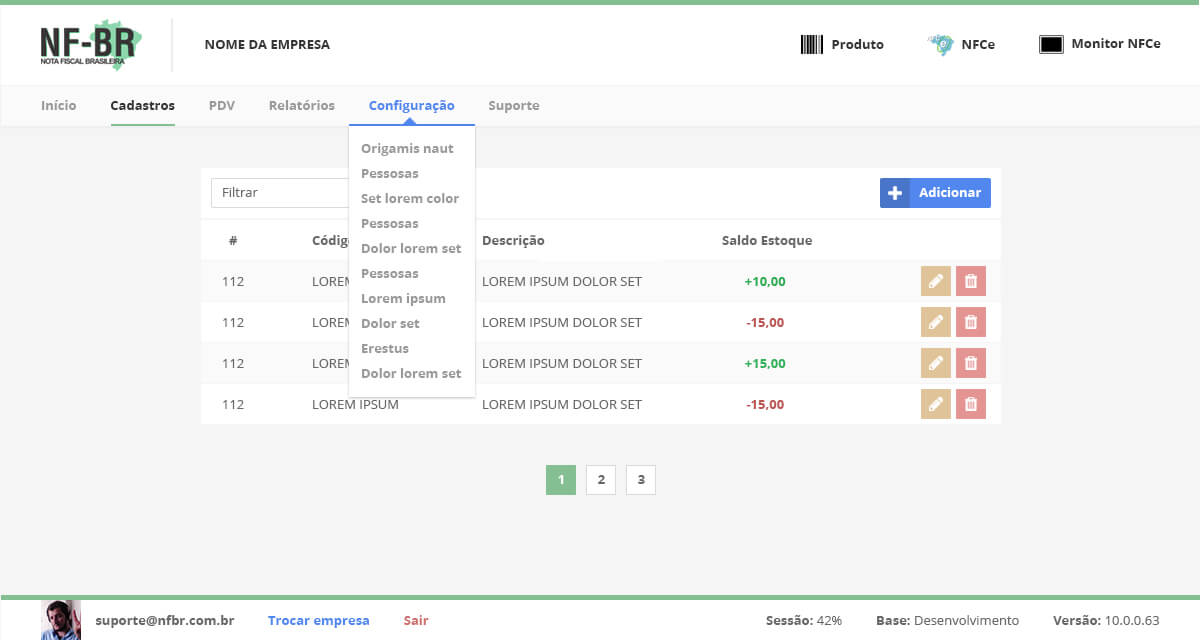Image resolution: width=1200 pixels, height=640 pixels.
Task: Sort by the Saldo Estoque column header
Action: 767,240
